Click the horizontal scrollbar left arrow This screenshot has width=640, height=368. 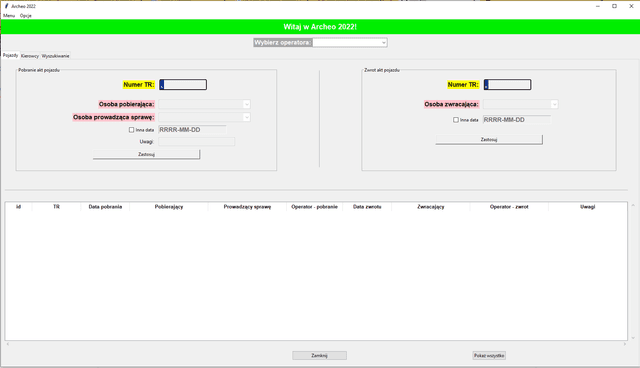click(x=7, y=344)
